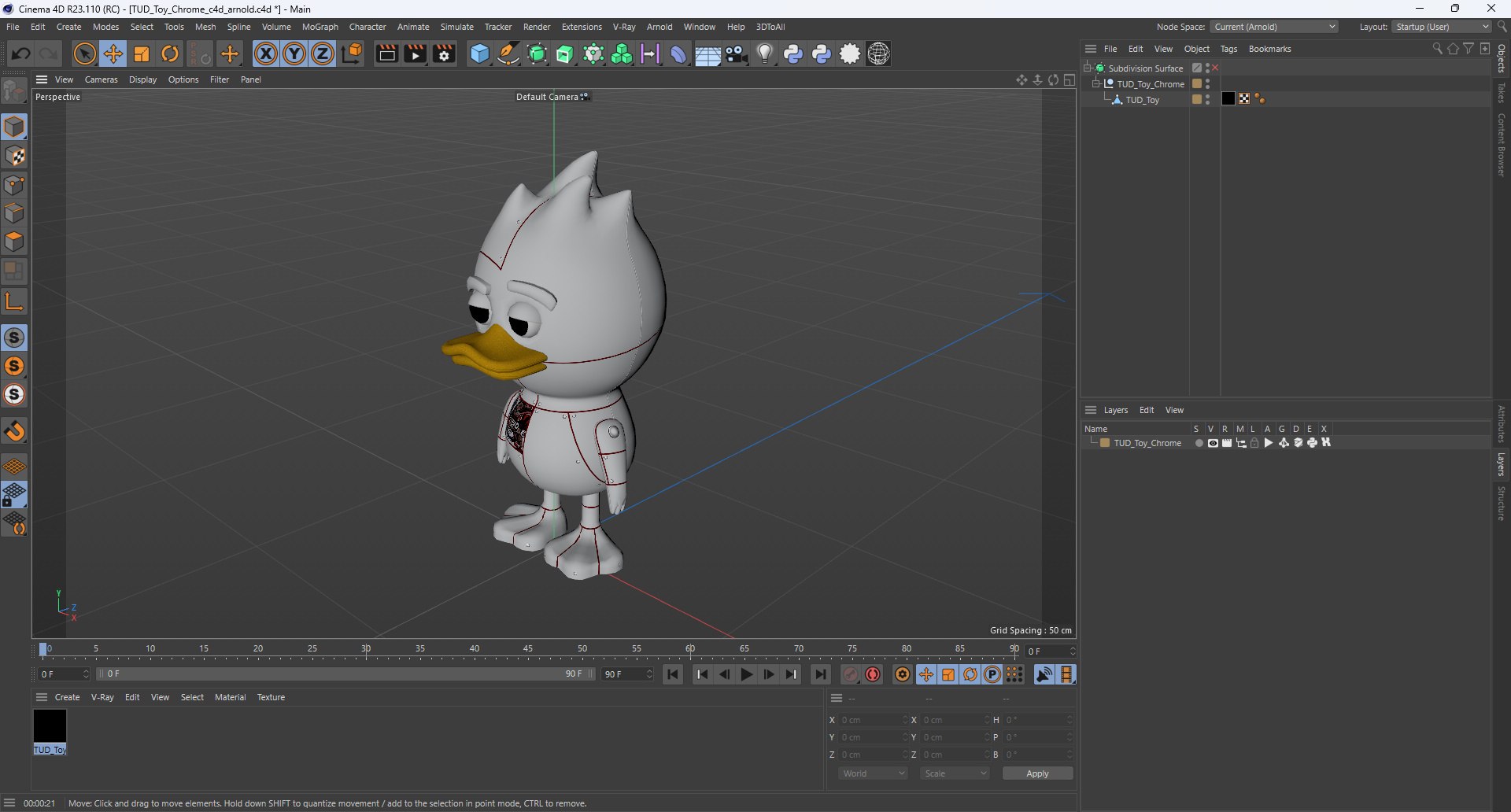Play the animation forward
This screenshot has height=812, width=1511.
tap(746, 675)
